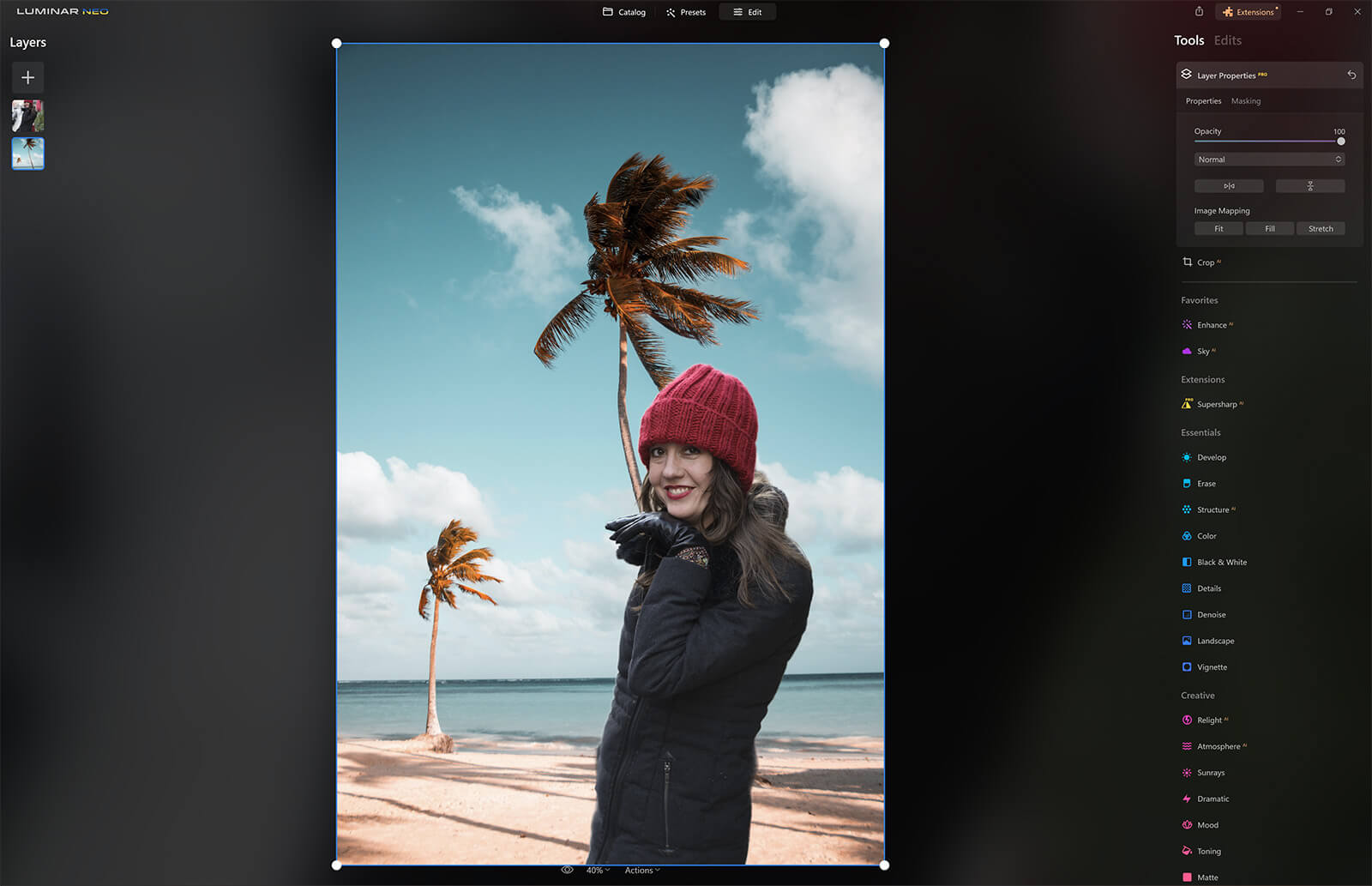Open the Supersharp AI extension

(1216, 404)
